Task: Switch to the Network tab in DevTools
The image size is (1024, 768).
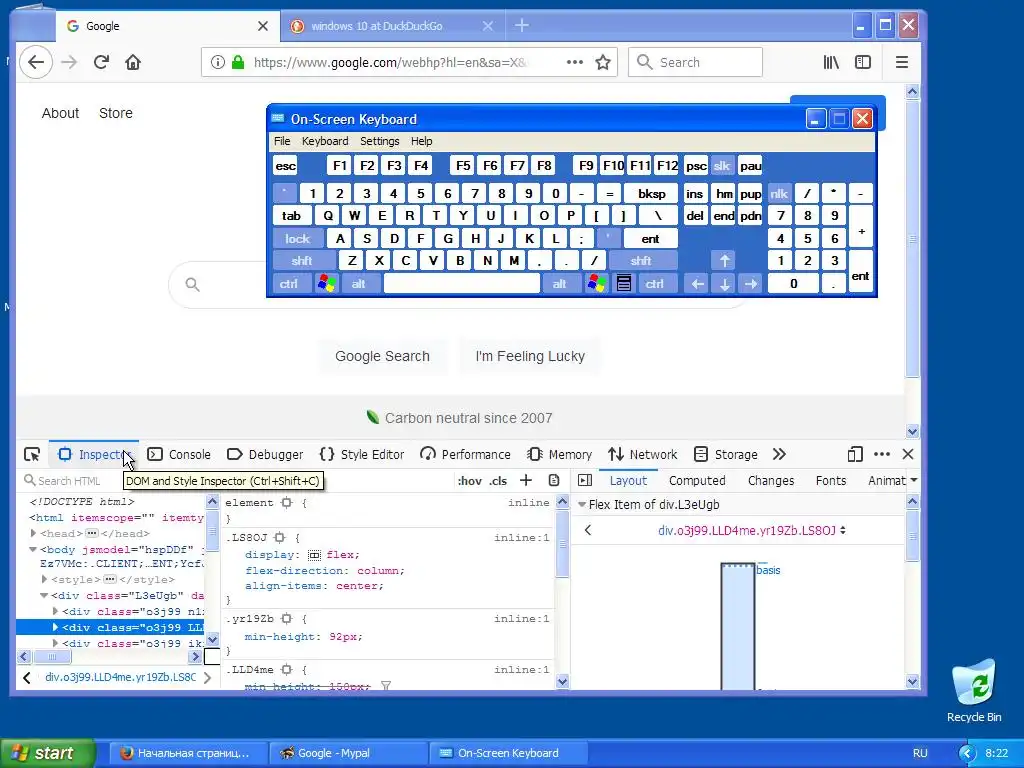Action: pyautogui.click(x=643, y=455)
